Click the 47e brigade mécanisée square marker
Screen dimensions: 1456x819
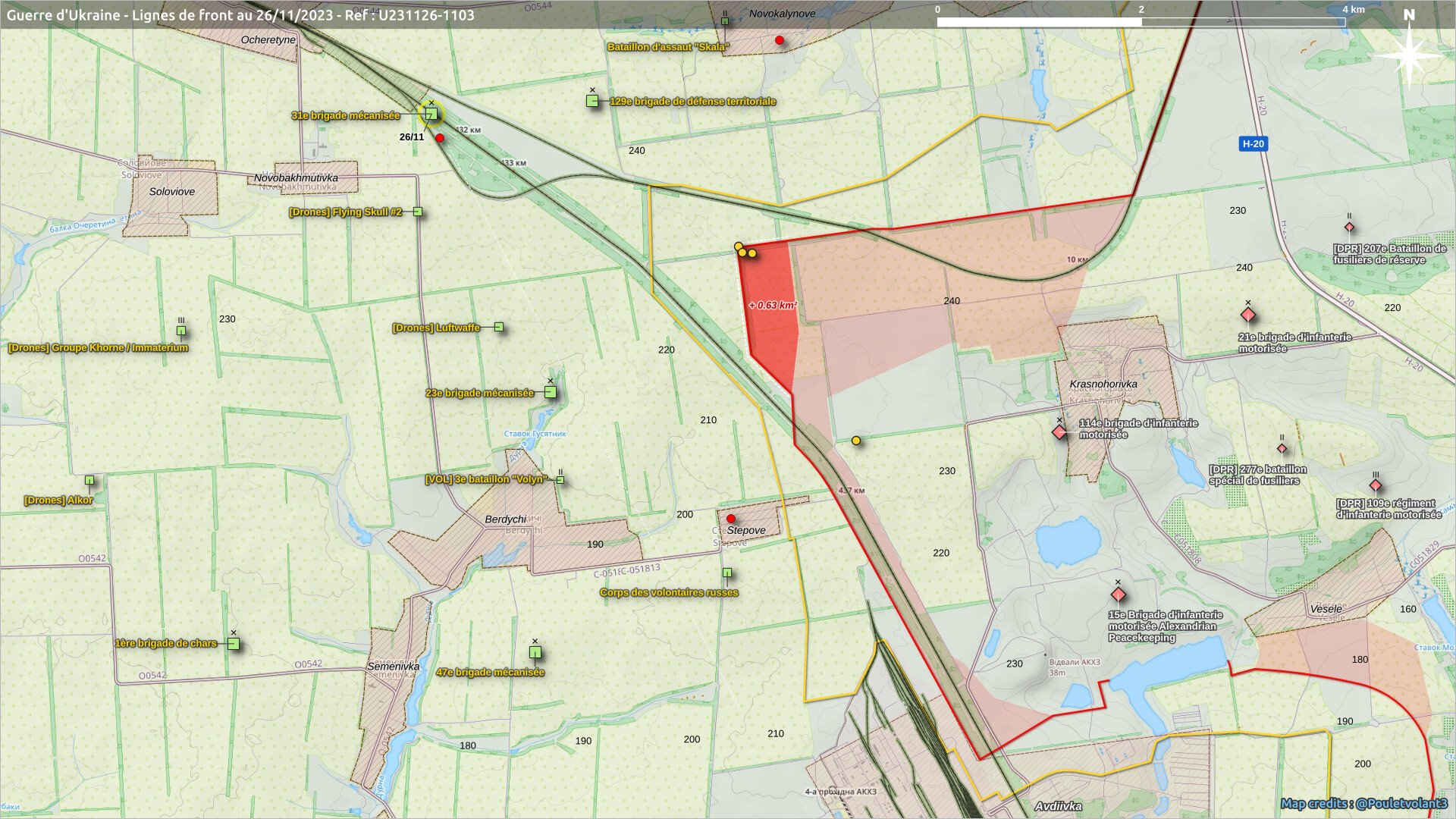coord(535,652)
